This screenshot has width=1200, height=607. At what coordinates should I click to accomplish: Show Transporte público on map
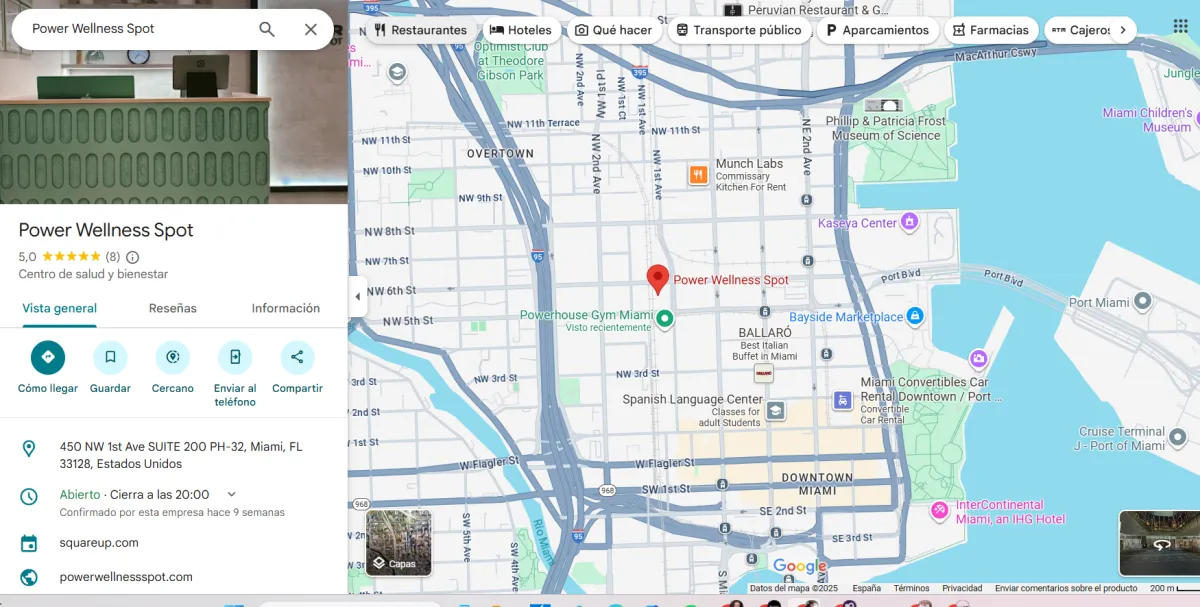[x=738, y=30]
